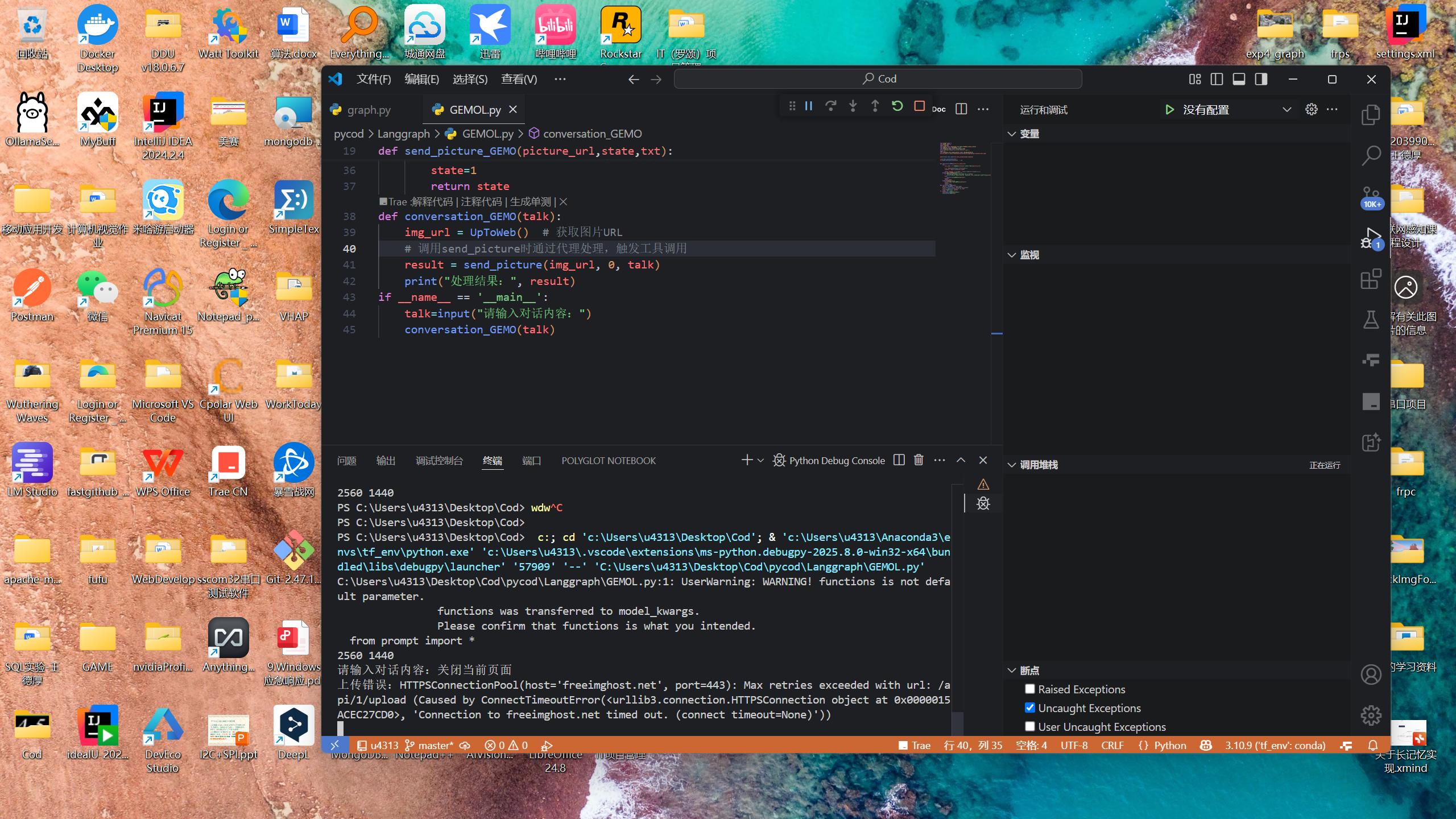
Task: Click the debug Step Out arrow
Action: [x=875, y=106]
